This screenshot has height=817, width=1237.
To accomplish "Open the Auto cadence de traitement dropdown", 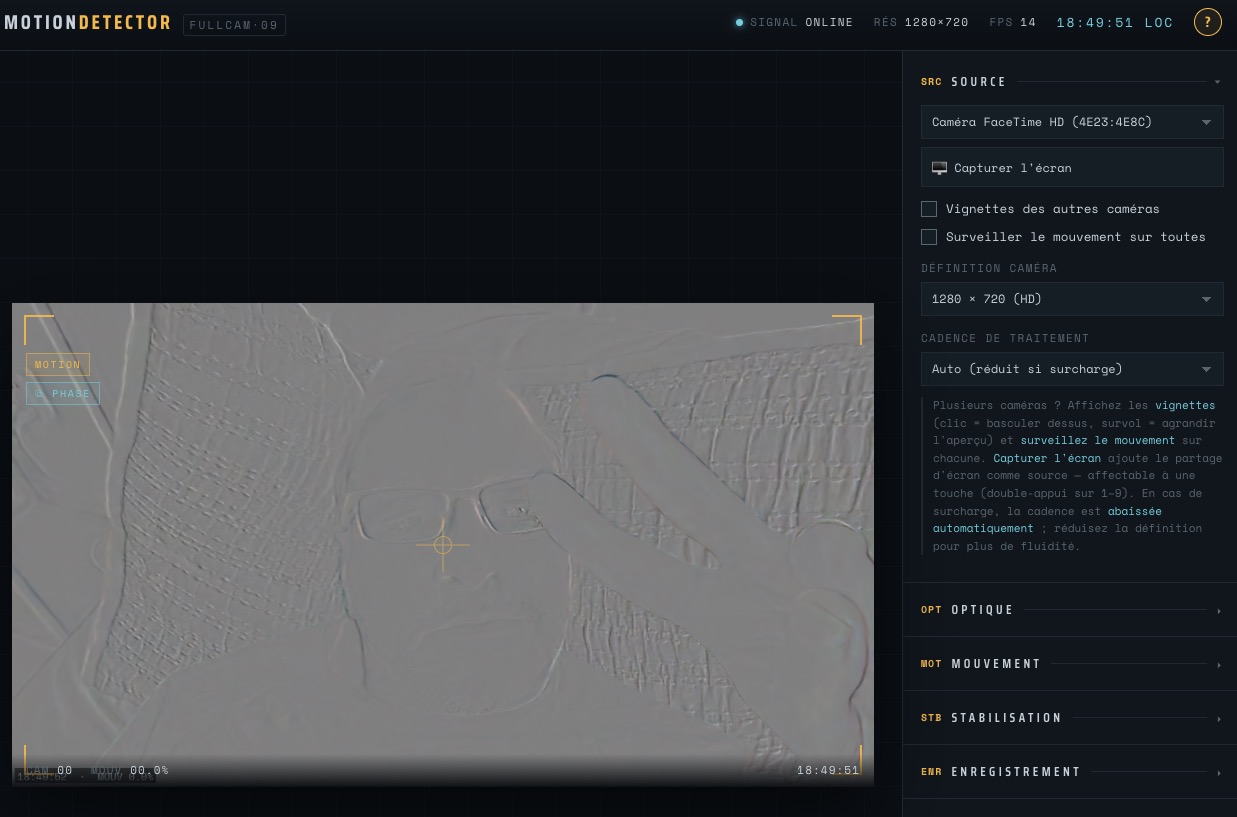I will coord(1072,369).
